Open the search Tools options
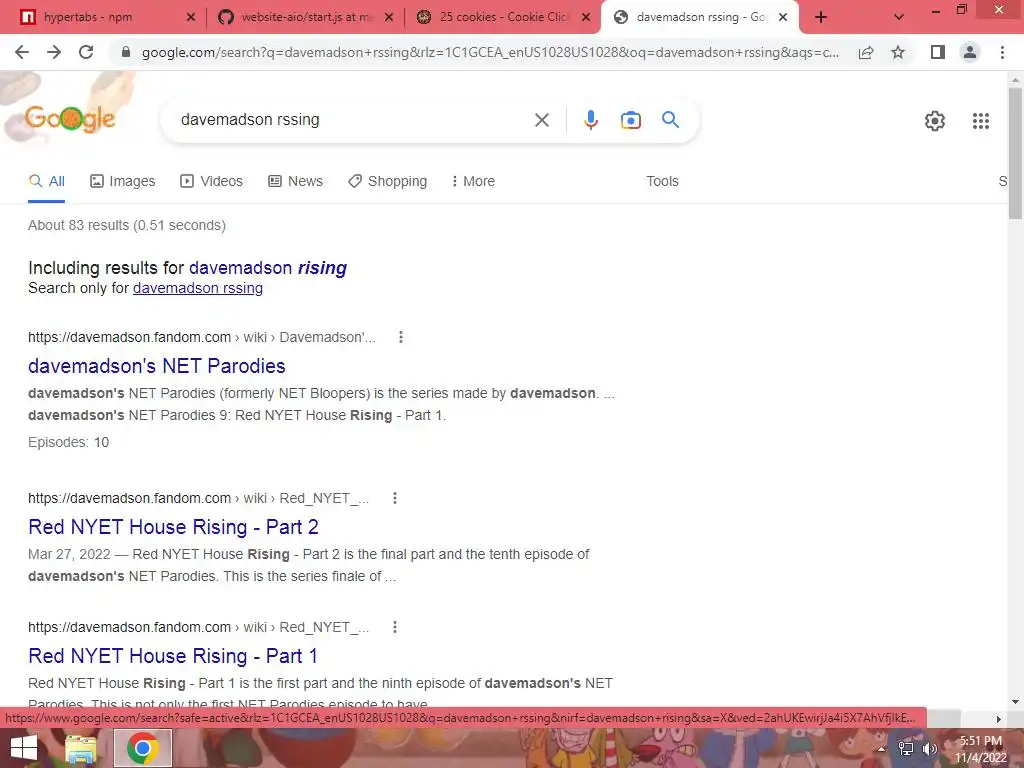Screen dimensions: 1024x768 [x=662, y=181]
